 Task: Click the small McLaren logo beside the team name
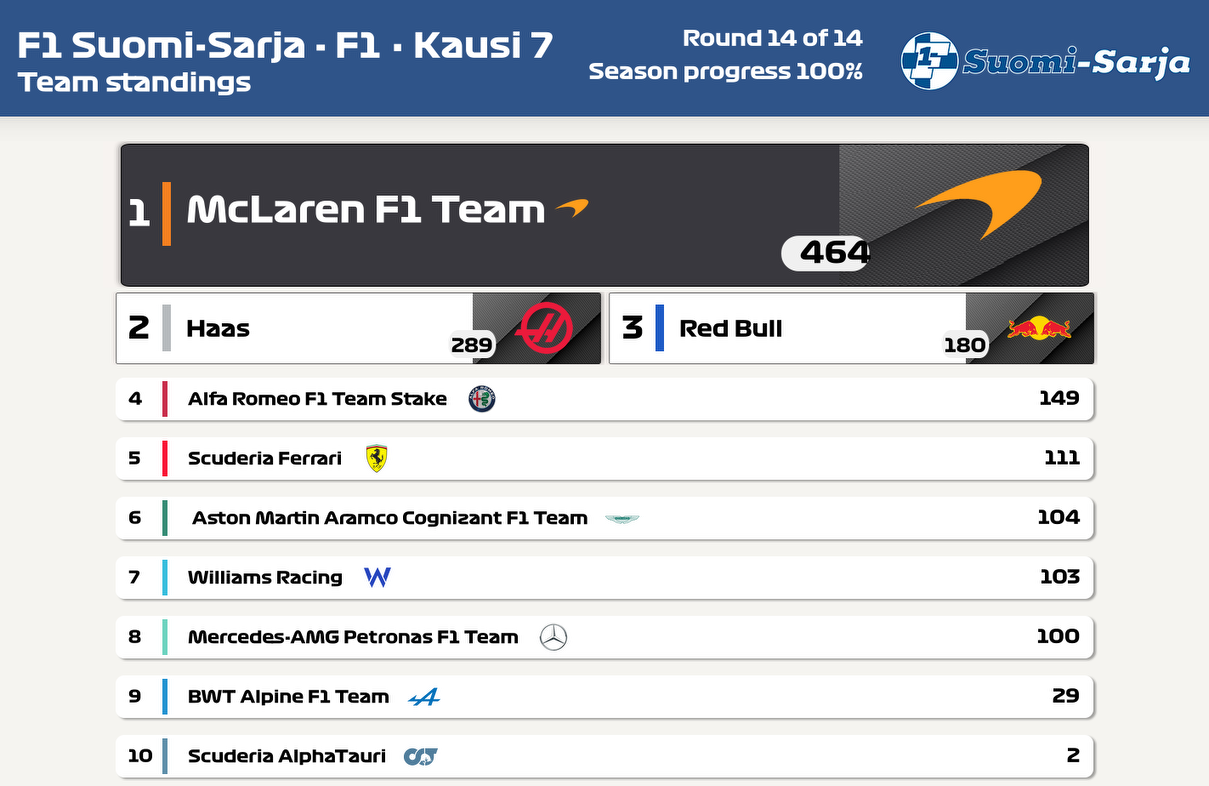click(572, 208)
